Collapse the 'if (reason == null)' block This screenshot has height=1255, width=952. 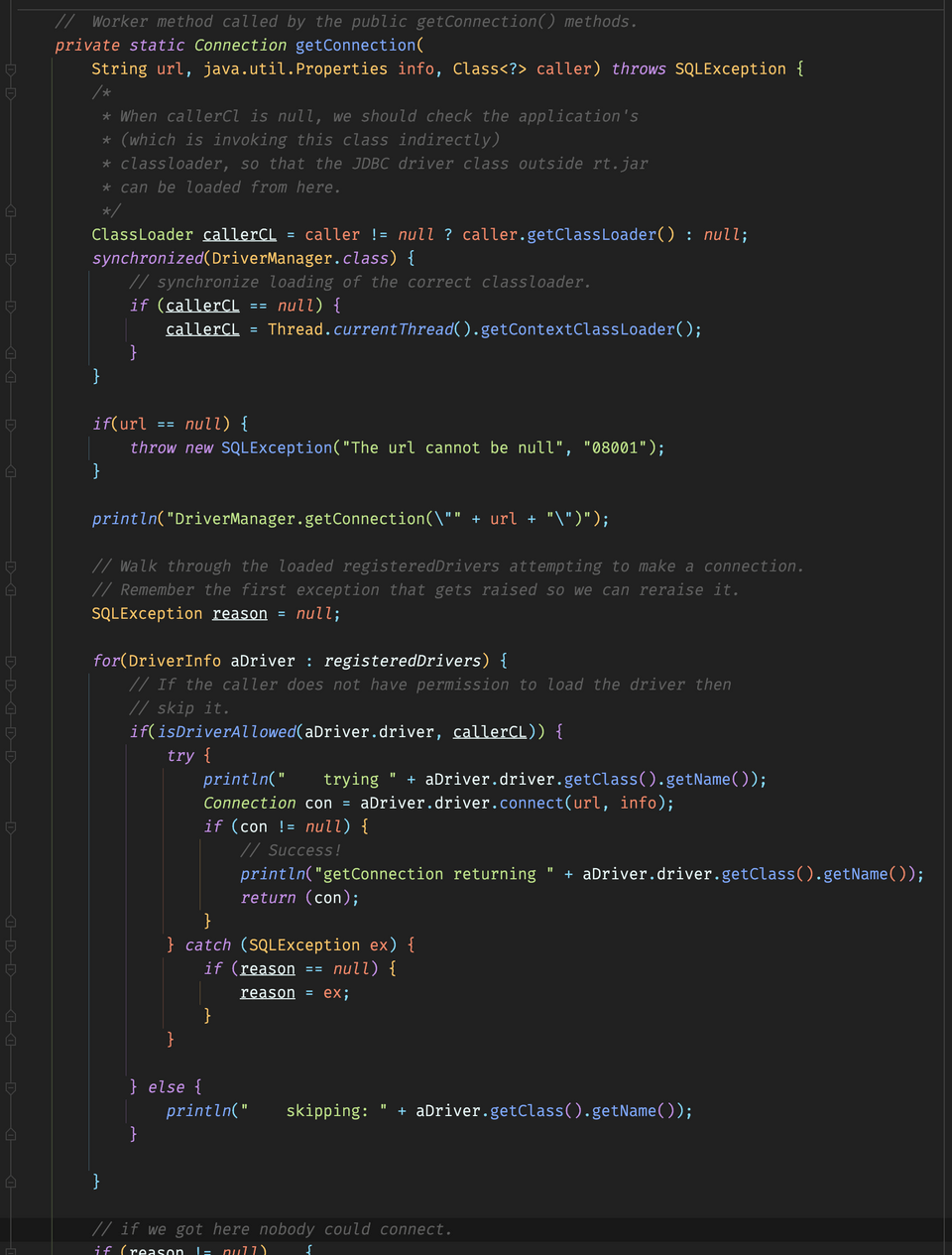10,969
